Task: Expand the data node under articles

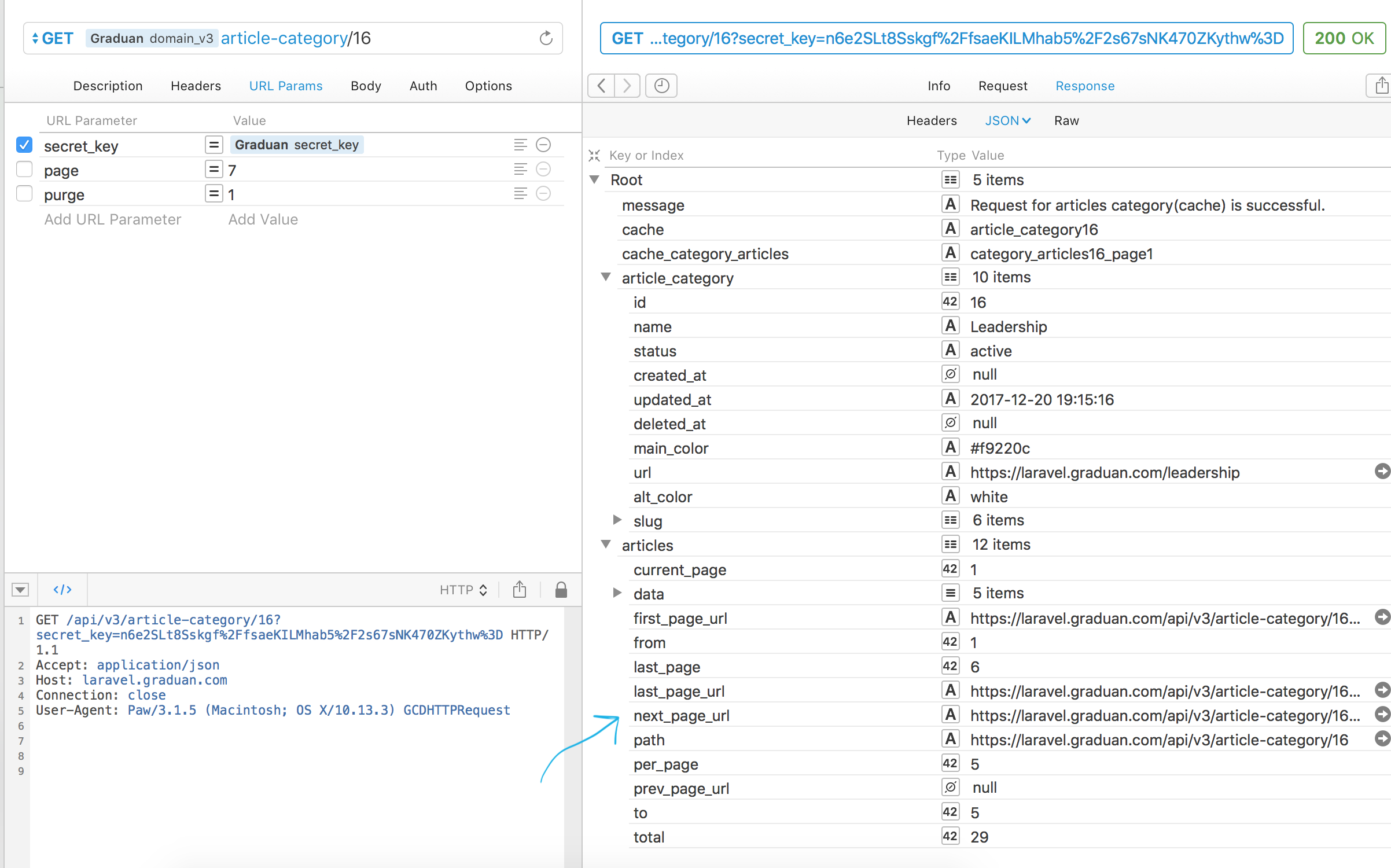Action: pos(617,593)
